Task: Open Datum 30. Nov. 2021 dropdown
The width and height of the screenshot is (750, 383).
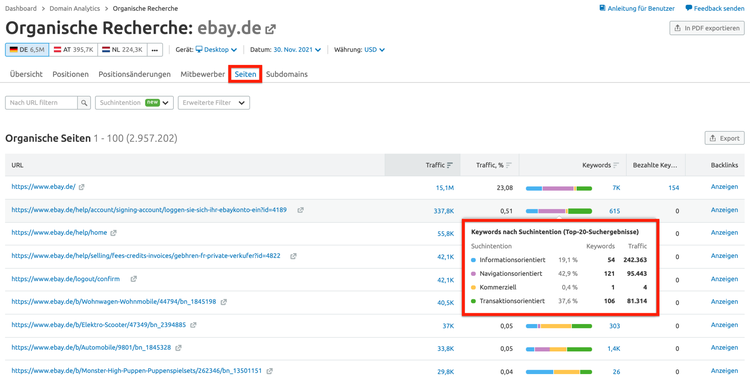Action: (297, 50)
